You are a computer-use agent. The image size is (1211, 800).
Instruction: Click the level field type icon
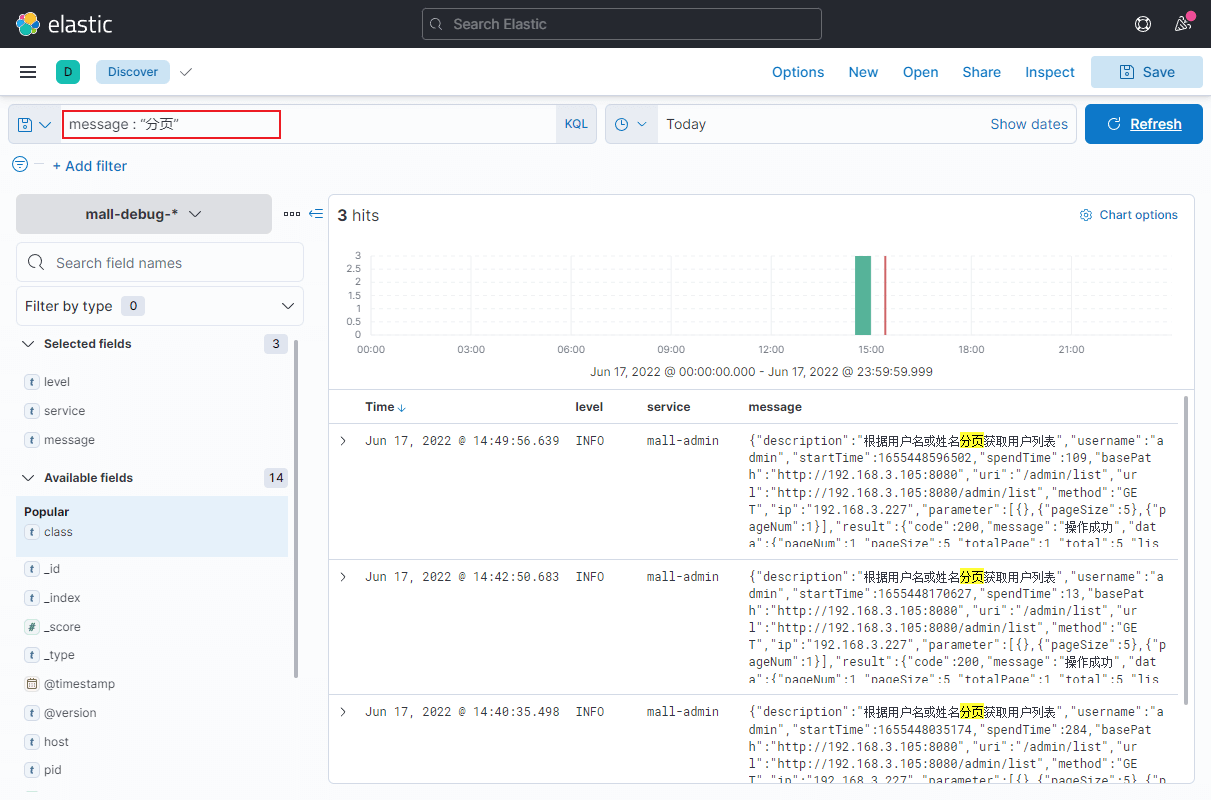(x=32, y=382)
